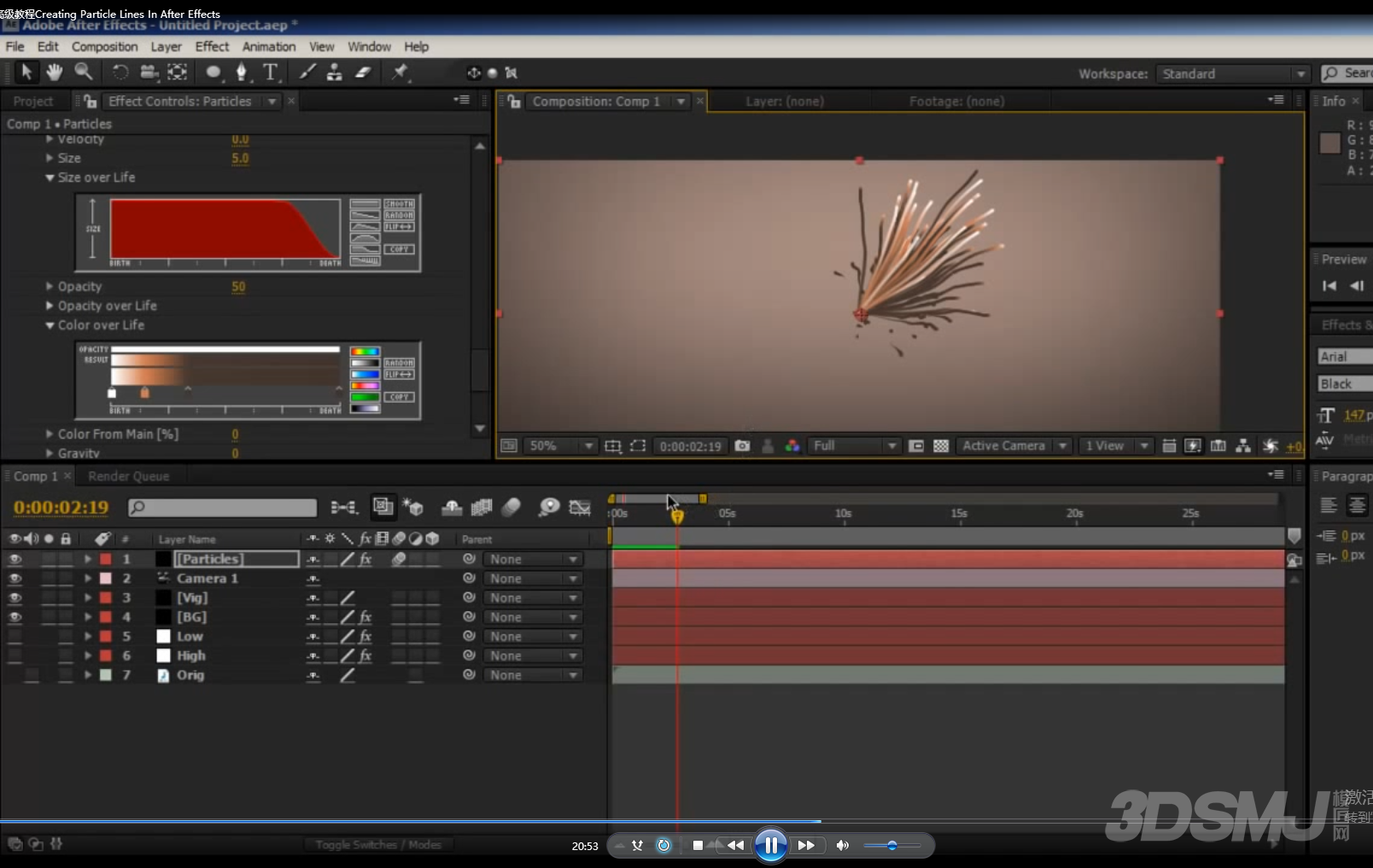Expand the Particles layer twirl arrow

click(x=87, y=559)
